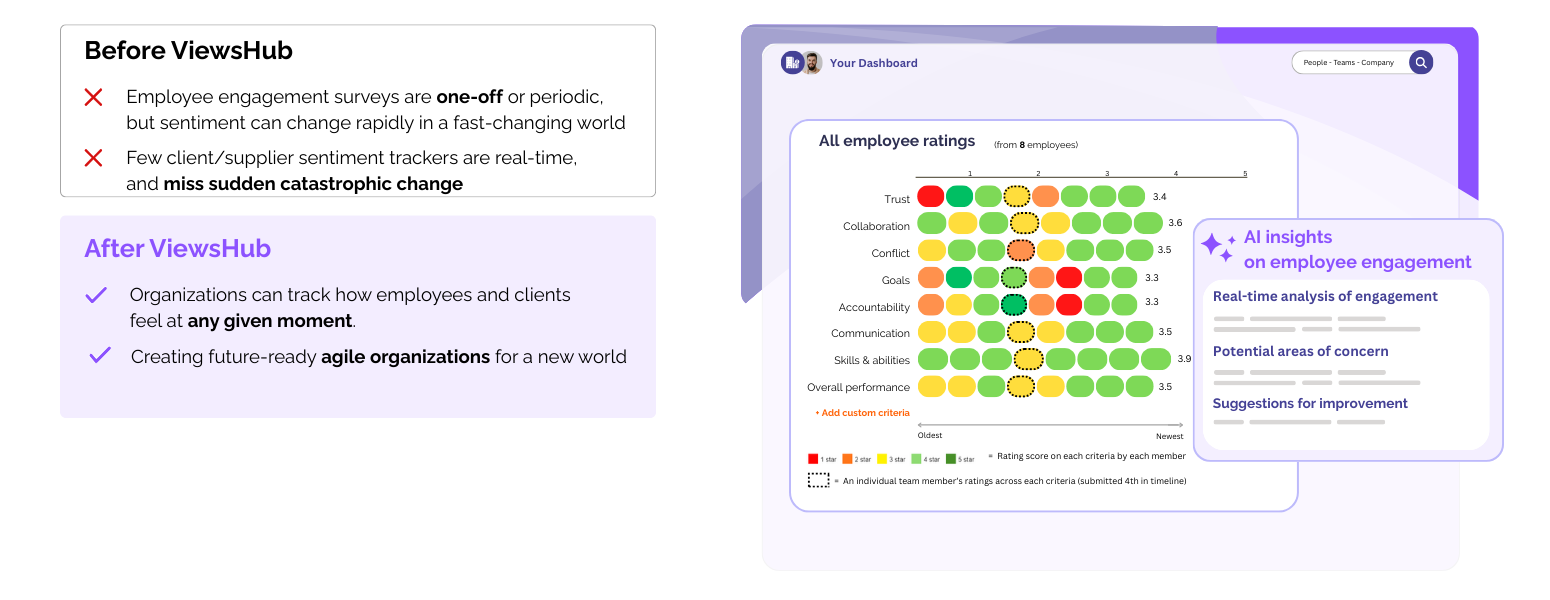Image resolution: width=1550 pixels, height=600 pixels.
Task: Click the Your Dashboard title
Action: (873, 63)
